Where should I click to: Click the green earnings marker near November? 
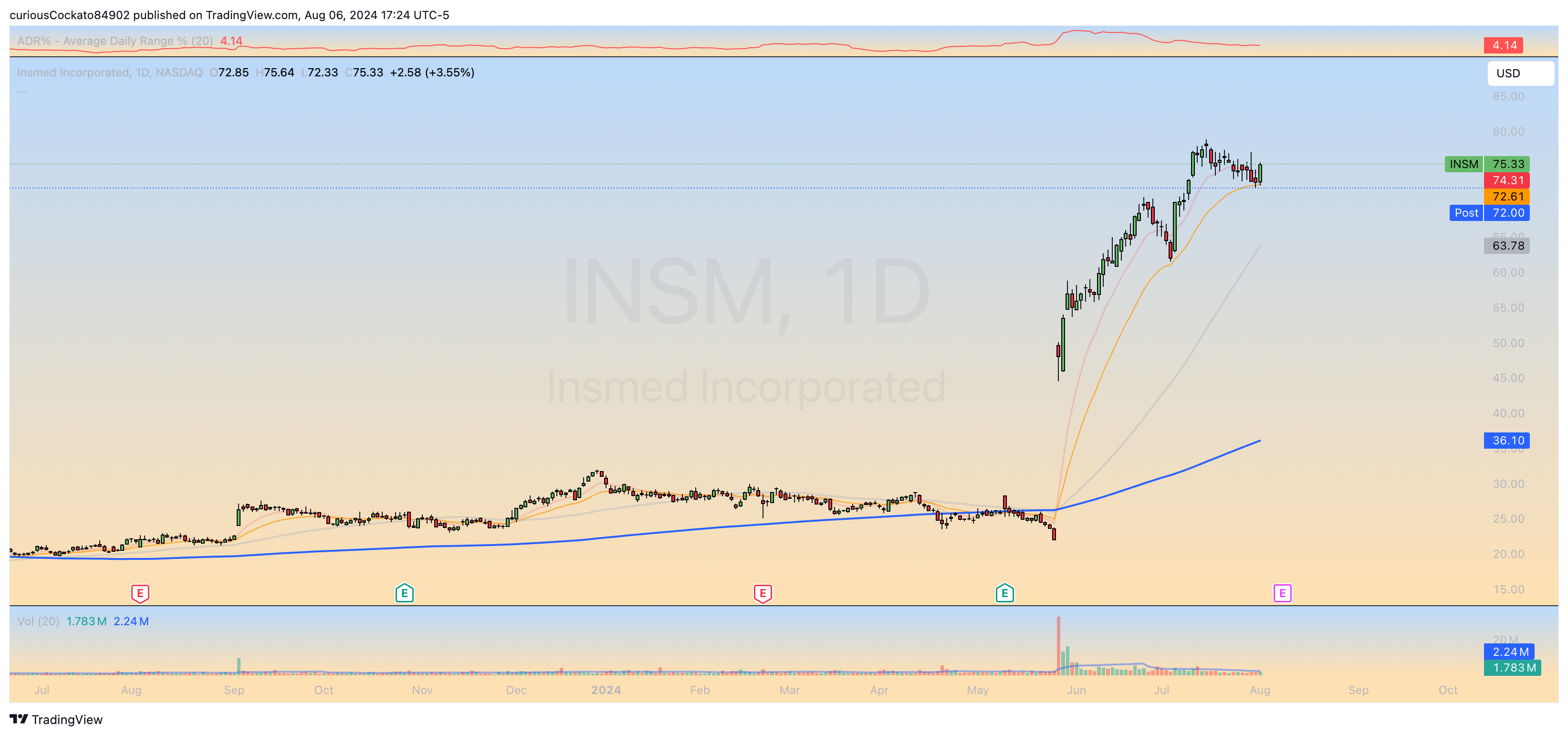[x=404, y=593]
